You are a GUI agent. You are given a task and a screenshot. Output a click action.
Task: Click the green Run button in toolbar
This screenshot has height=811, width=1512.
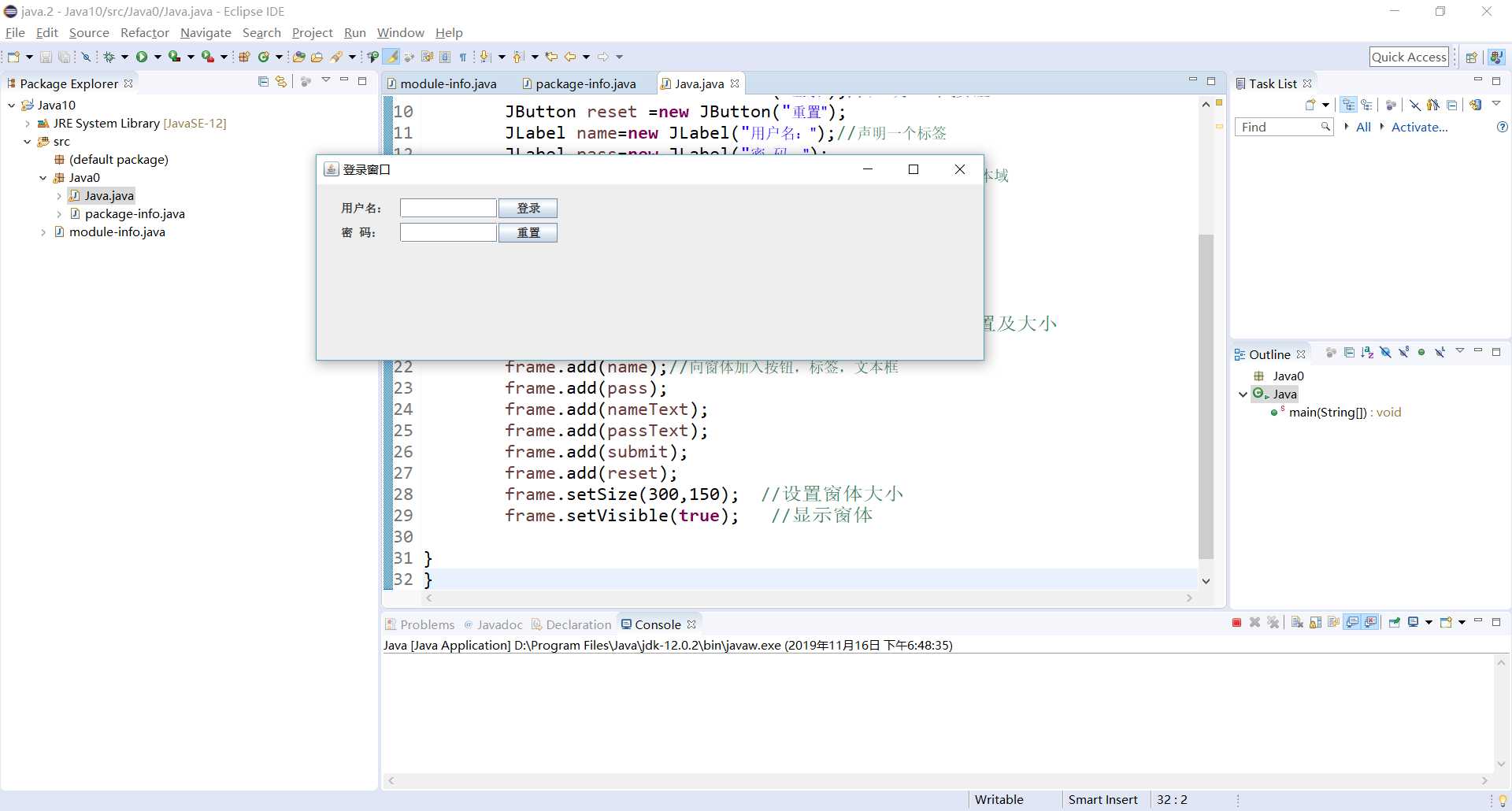coord(142,57)
